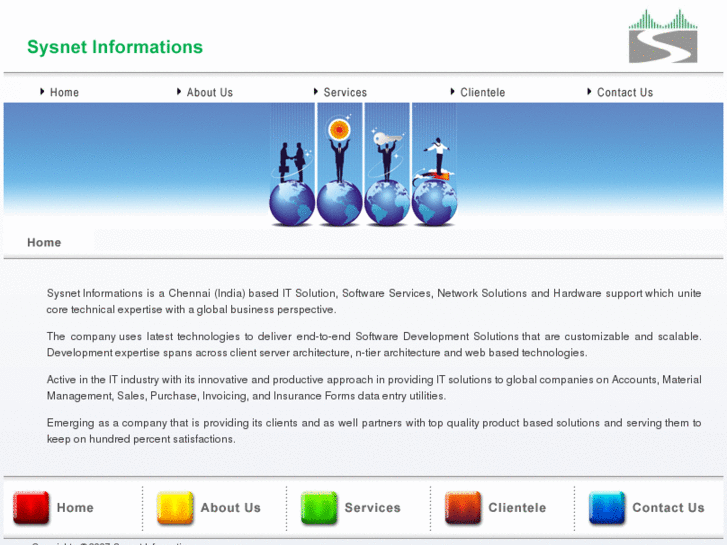This screenshot has height=545, width=727.
Task: Click the red Home button icon in footer
Action: (31, 508)
